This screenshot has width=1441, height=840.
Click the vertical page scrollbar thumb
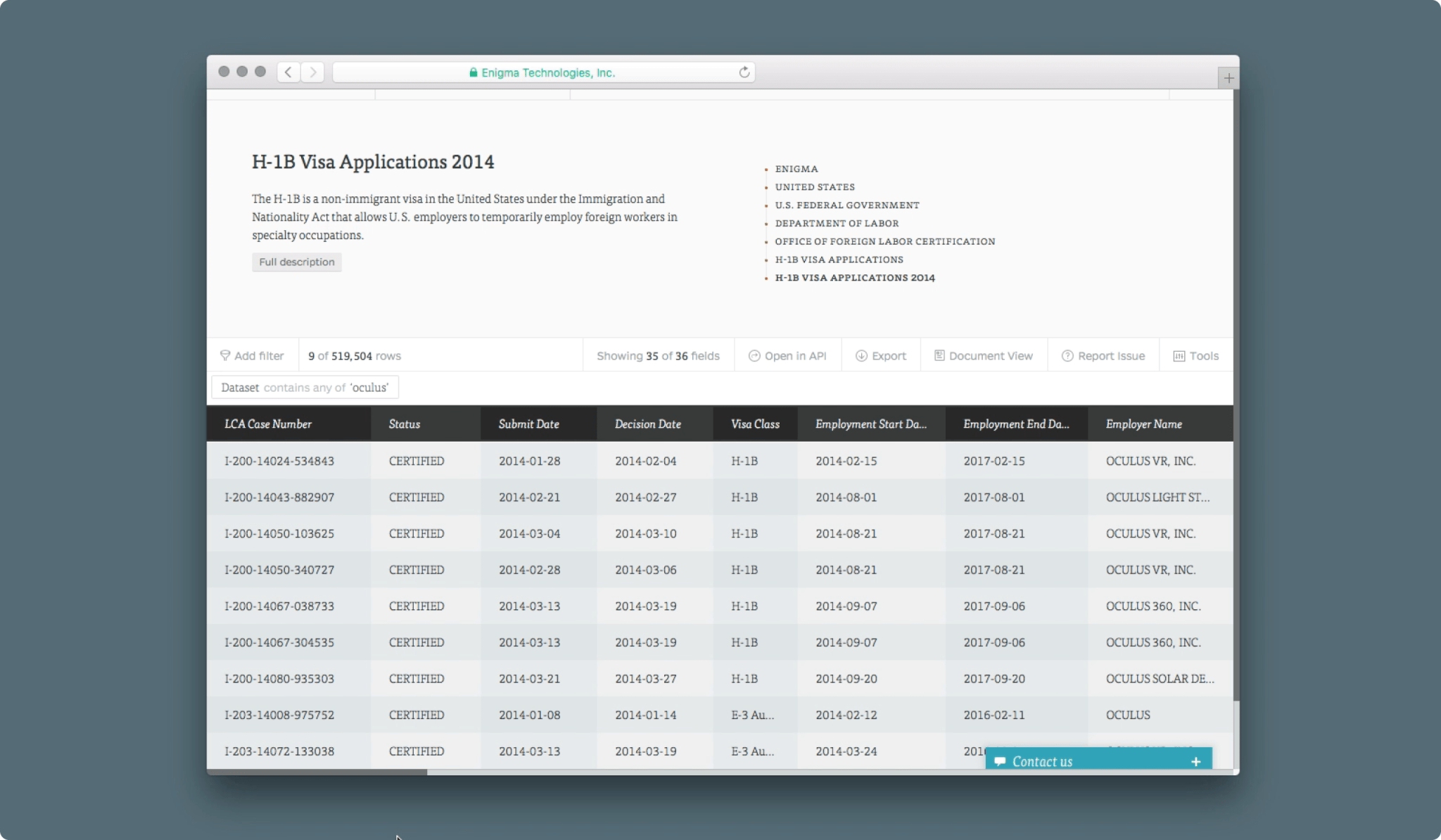(x=1236, y=394)
